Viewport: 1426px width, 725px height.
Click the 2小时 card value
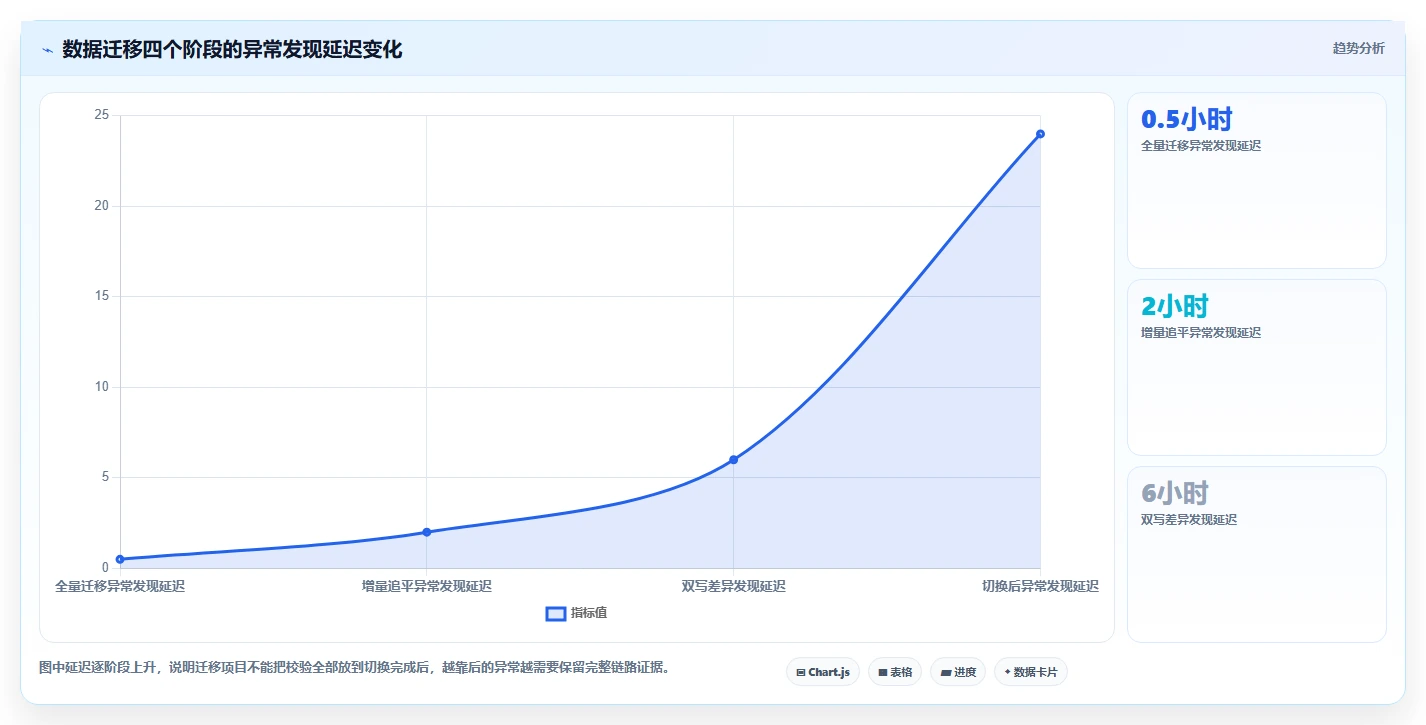[1175, 306]
